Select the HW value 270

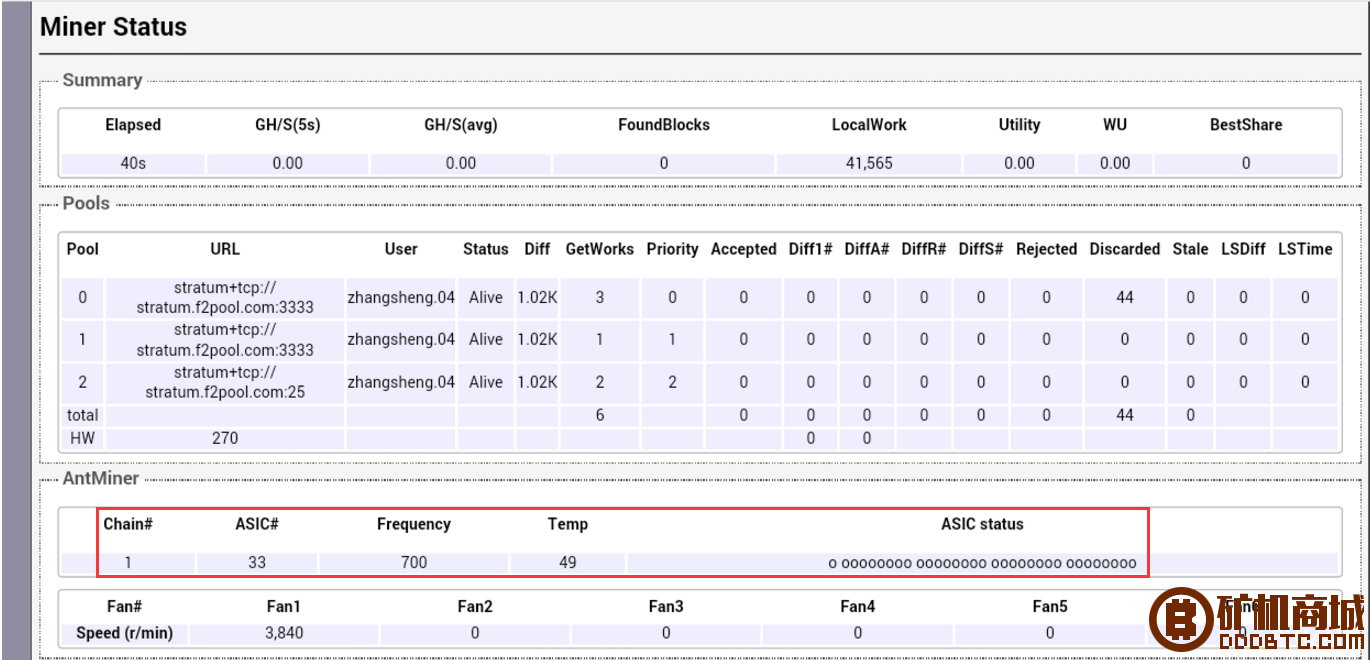[225, 437]
